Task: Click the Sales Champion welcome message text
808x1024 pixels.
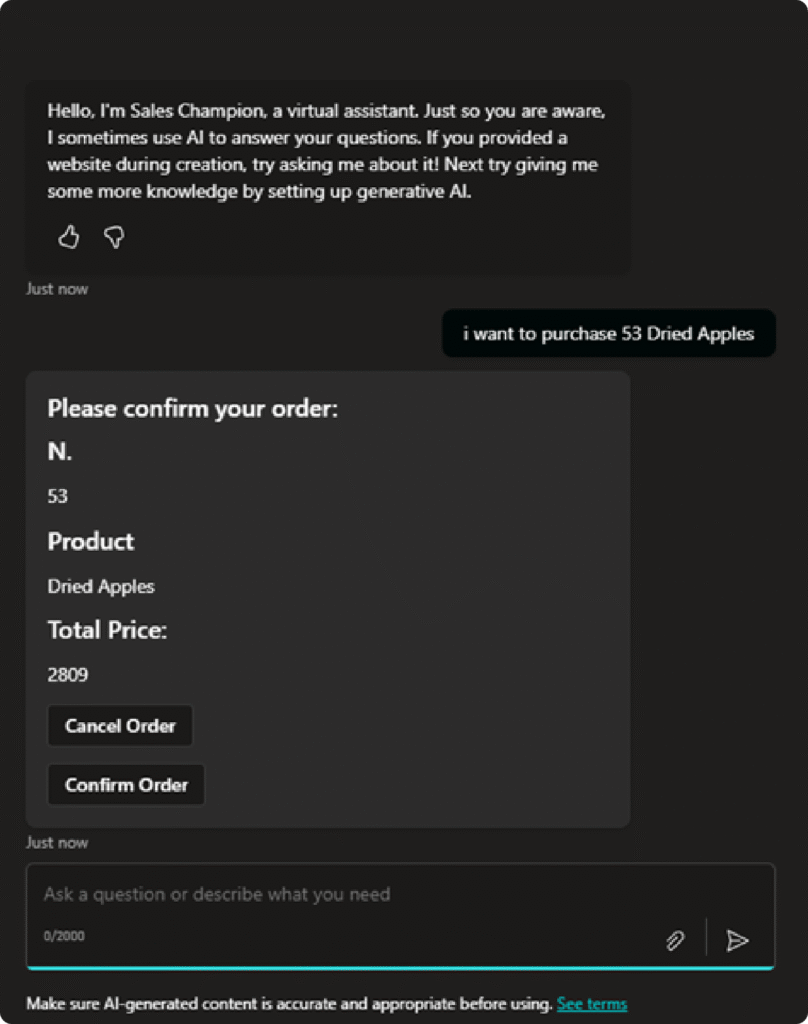Action: [325, 151]
